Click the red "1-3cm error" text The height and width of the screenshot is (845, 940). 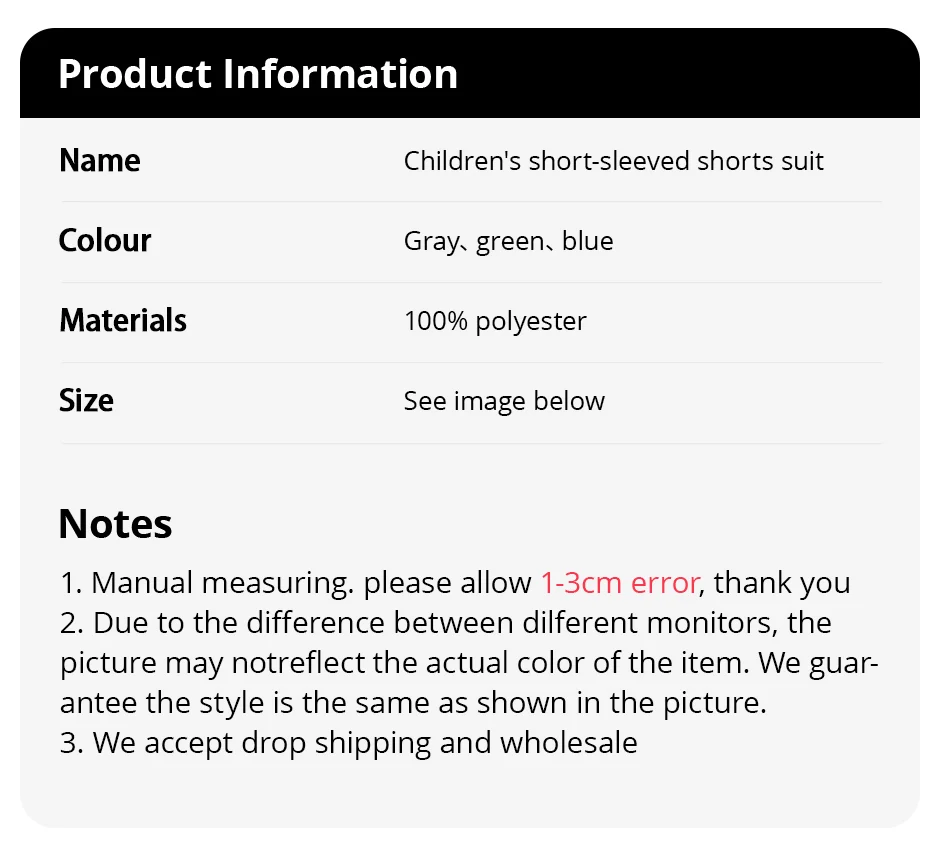(x=620, y=583)
